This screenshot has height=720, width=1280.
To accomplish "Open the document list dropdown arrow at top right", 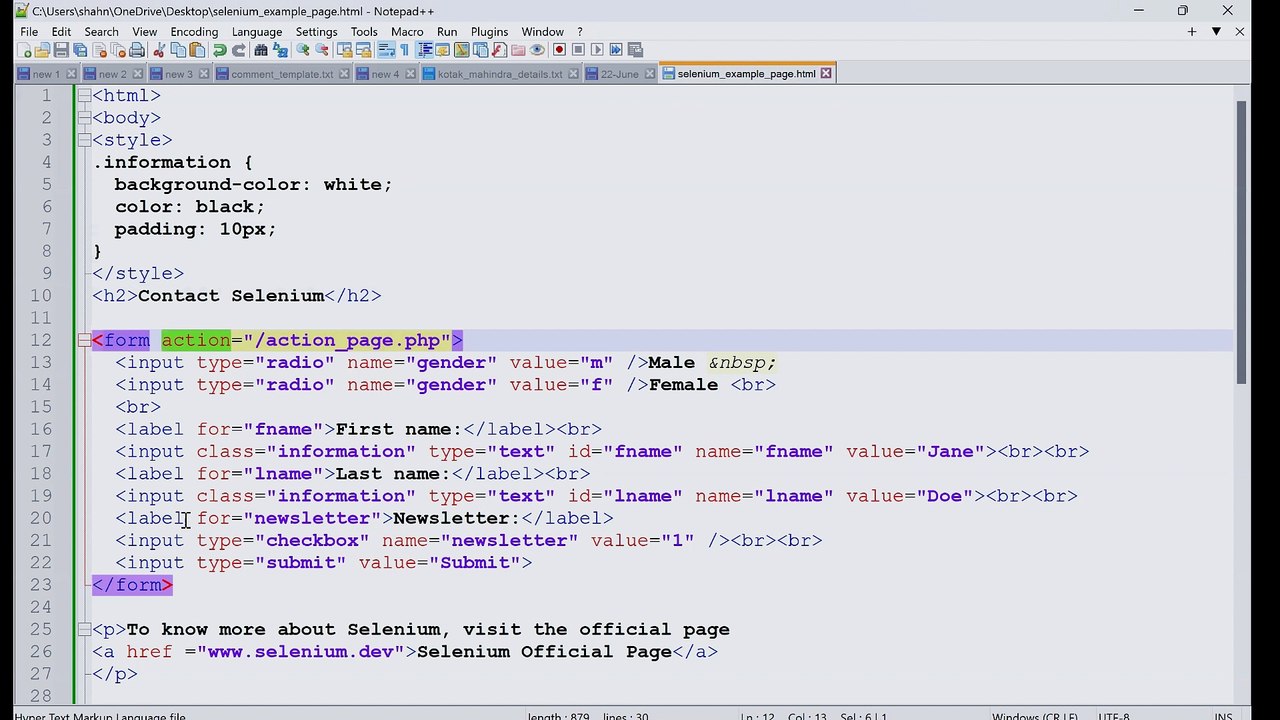I will coord(1216,32).
